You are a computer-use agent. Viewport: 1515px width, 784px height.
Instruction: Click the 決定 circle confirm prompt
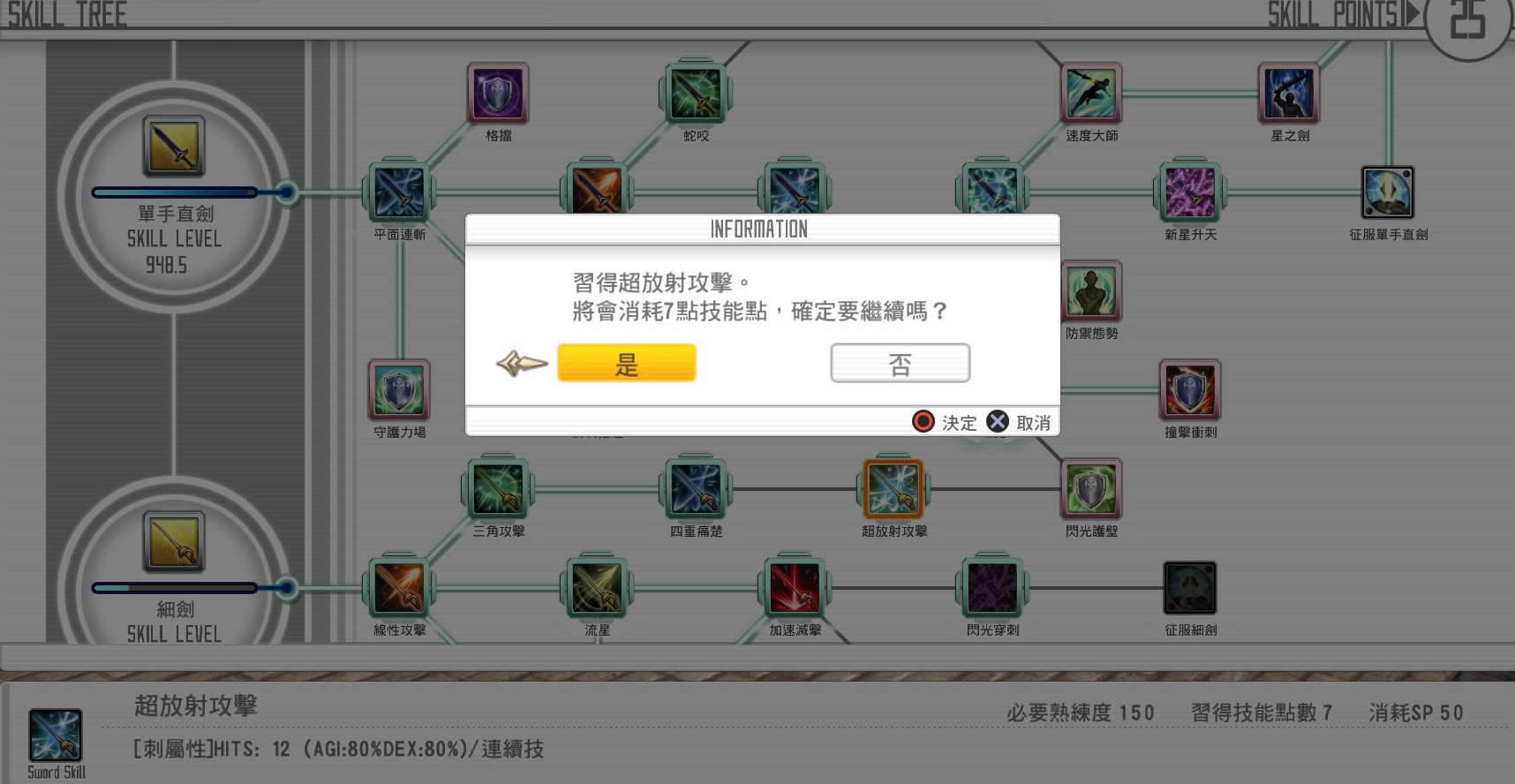click(x=944, y=422)
